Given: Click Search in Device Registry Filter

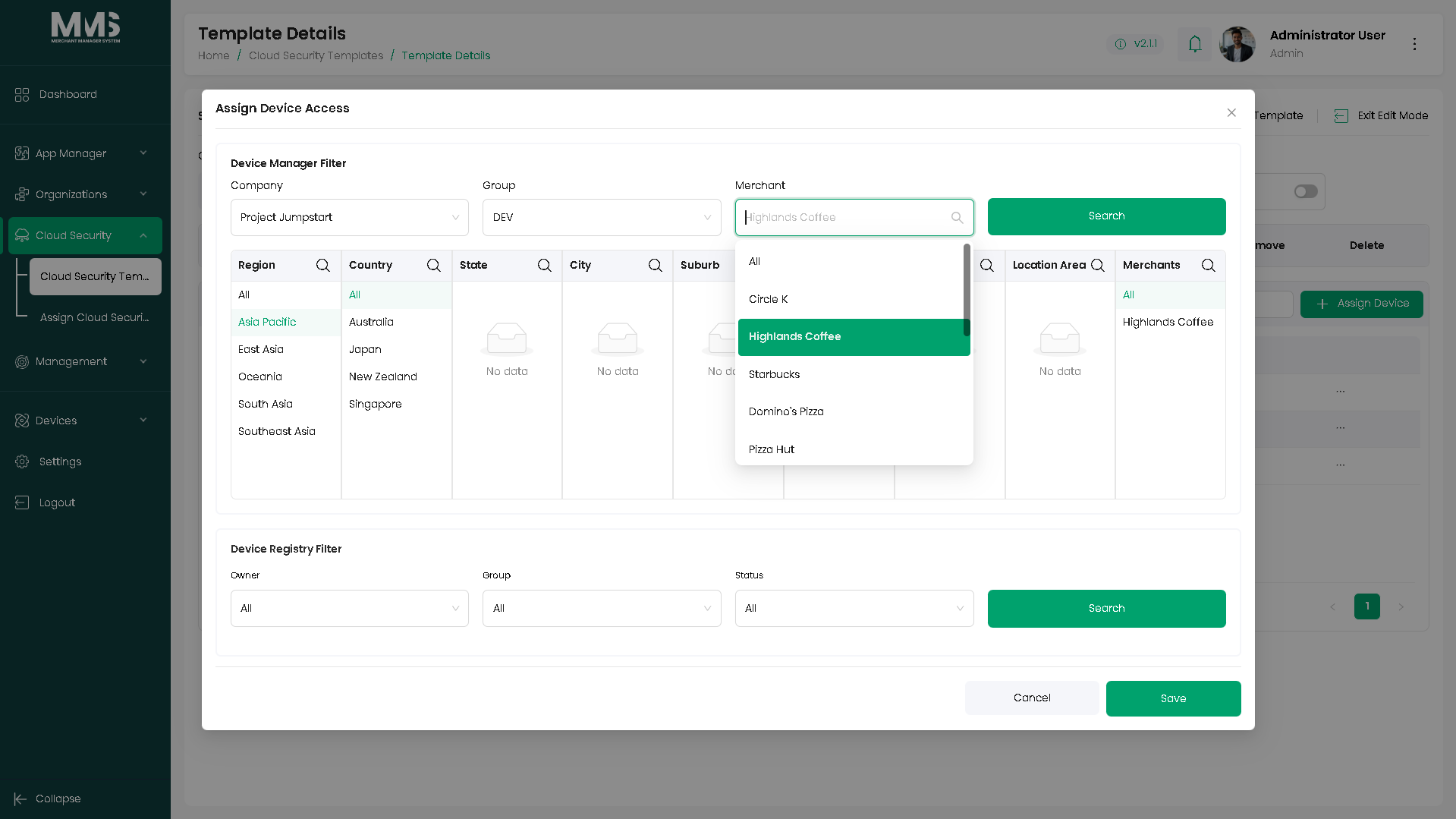Looking at the screenshot, I should 1106,609.
